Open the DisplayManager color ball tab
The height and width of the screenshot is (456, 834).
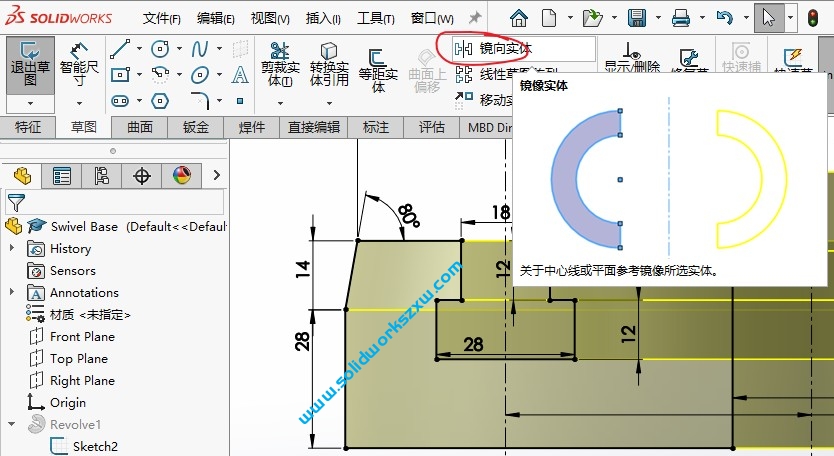[x=181, y=176]
